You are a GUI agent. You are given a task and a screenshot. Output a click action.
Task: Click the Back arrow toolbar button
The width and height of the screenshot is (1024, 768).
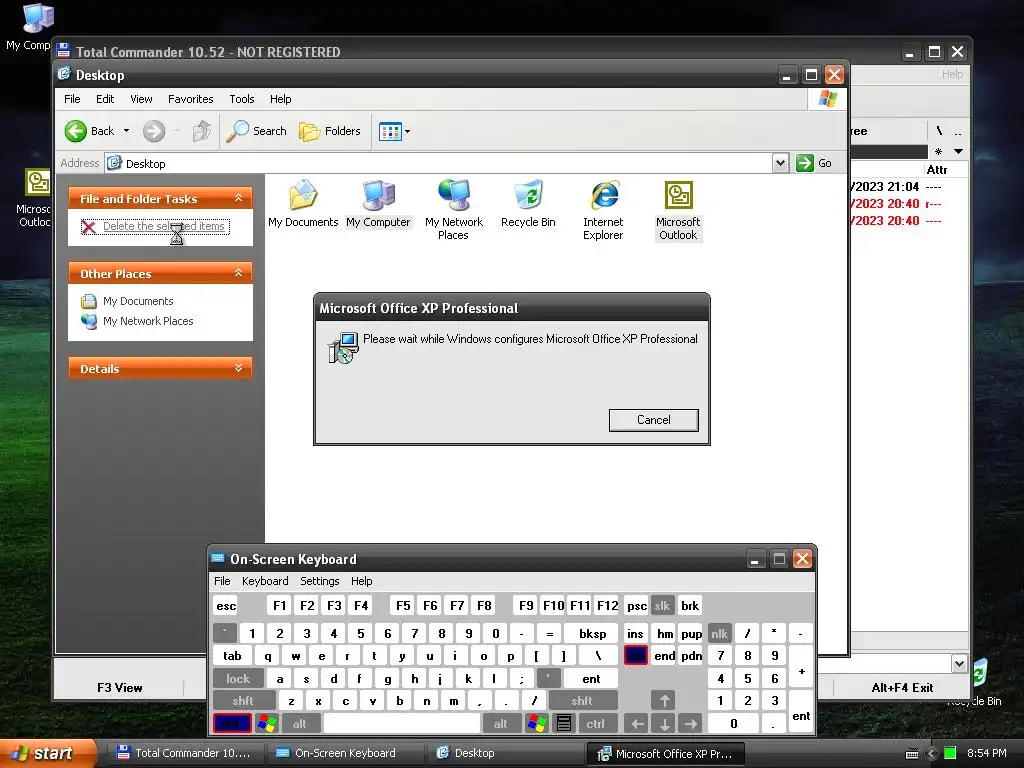89,131
